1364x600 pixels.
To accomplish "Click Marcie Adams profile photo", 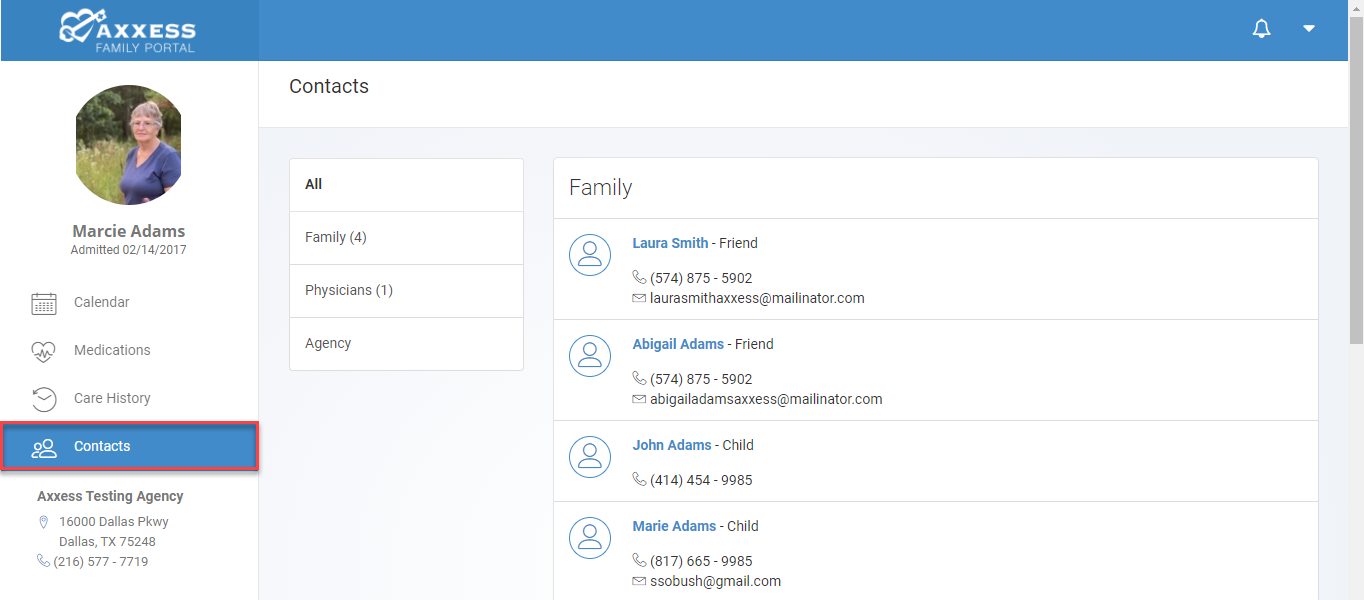I will click(129, 145).
